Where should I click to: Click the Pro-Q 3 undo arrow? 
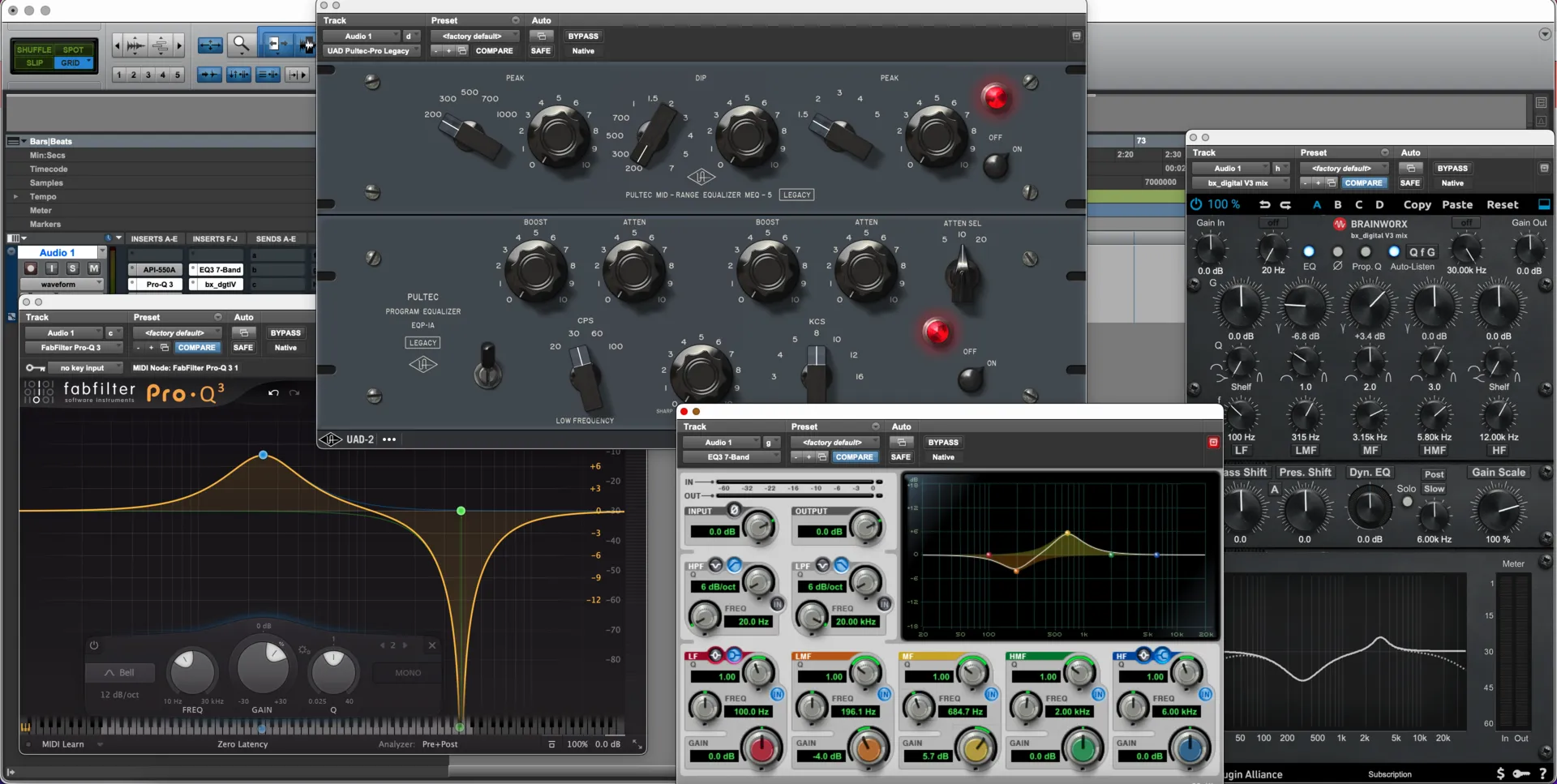[273, 392]
